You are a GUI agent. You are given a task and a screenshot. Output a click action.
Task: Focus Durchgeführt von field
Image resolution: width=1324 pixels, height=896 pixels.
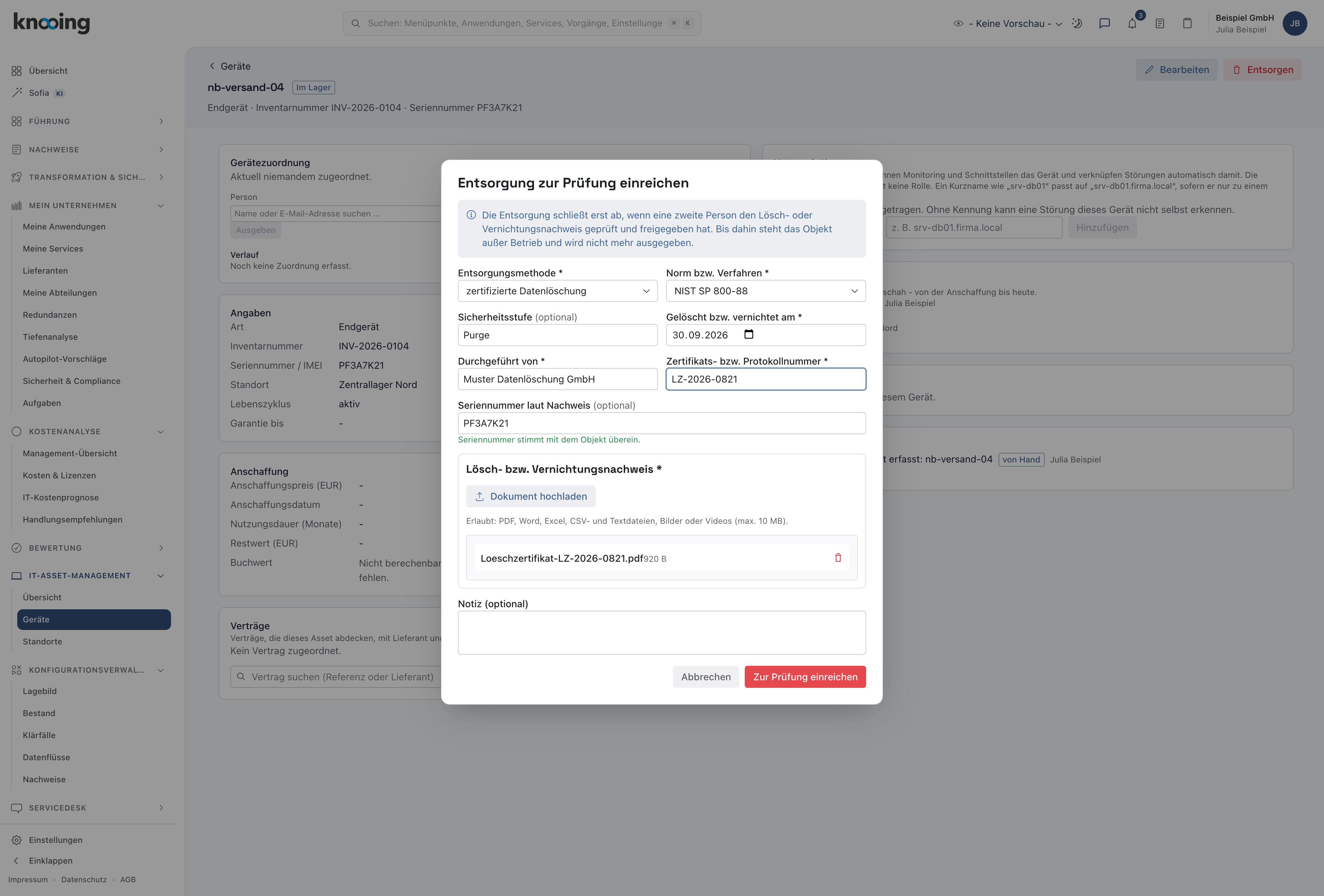557,379
